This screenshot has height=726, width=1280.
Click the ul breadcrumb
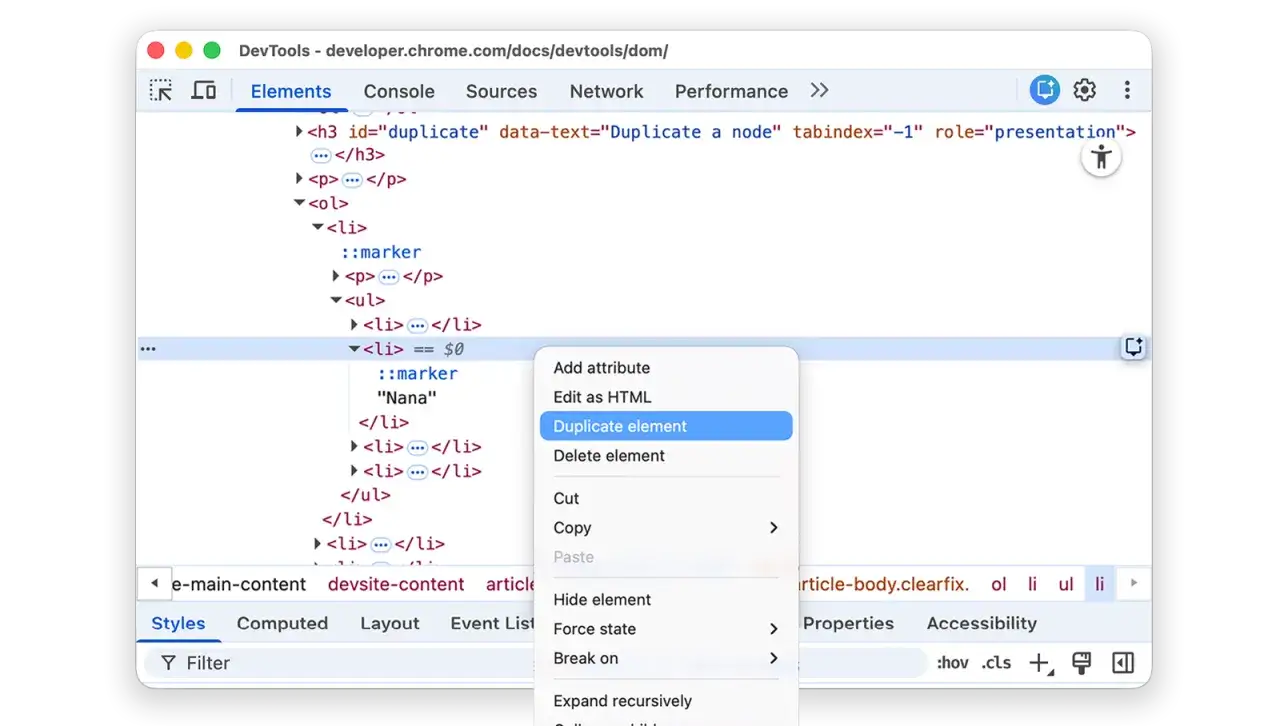coord(1066,584)
